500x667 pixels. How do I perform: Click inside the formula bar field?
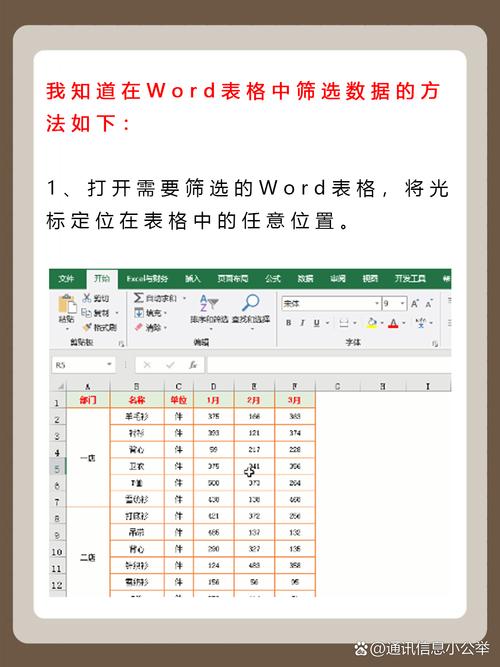[329, 365]
